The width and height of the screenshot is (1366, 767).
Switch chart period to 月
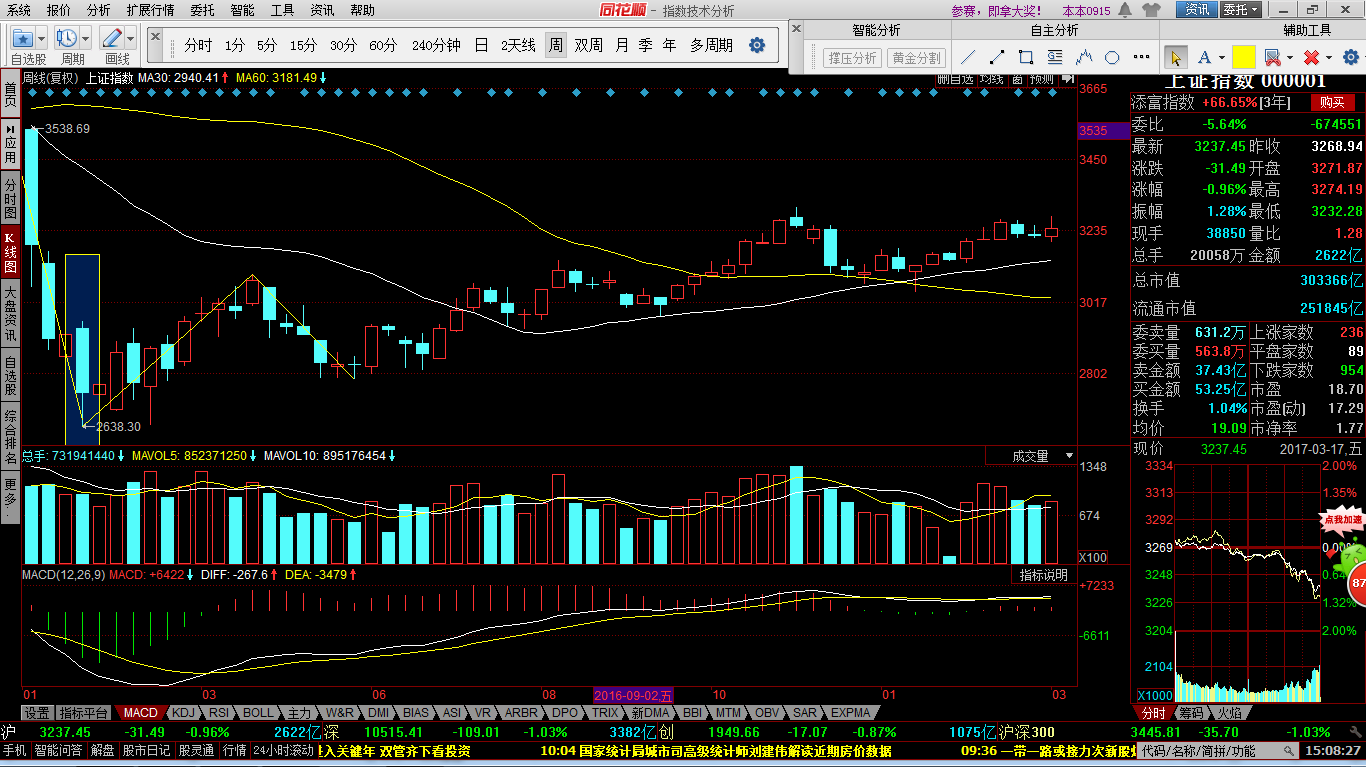[x=622, y=45]
